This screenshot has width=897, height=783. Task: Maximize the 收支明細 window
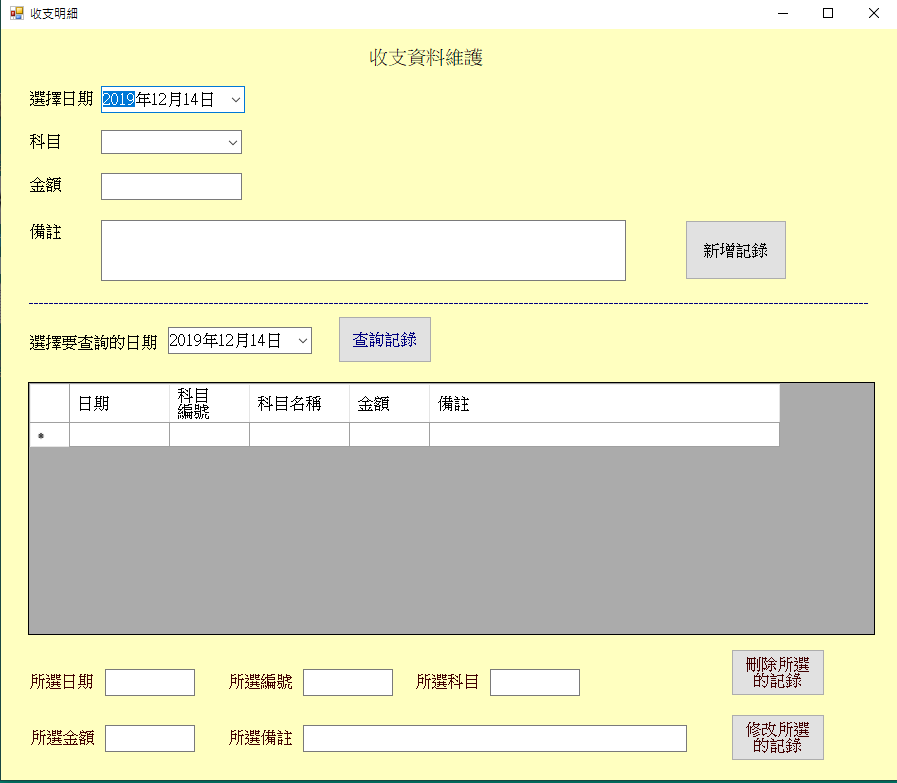point(828,13)
